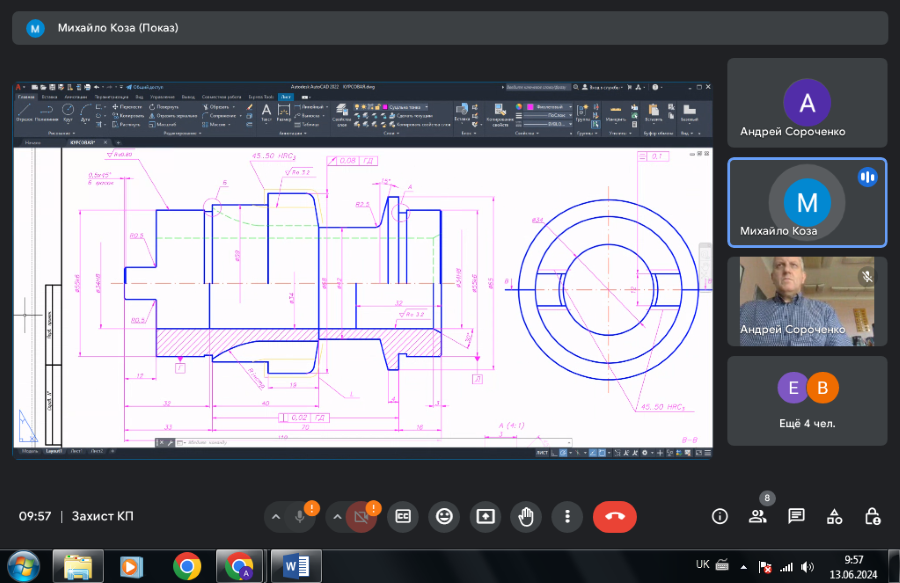Expand video settings arrow beside camera

337,516
